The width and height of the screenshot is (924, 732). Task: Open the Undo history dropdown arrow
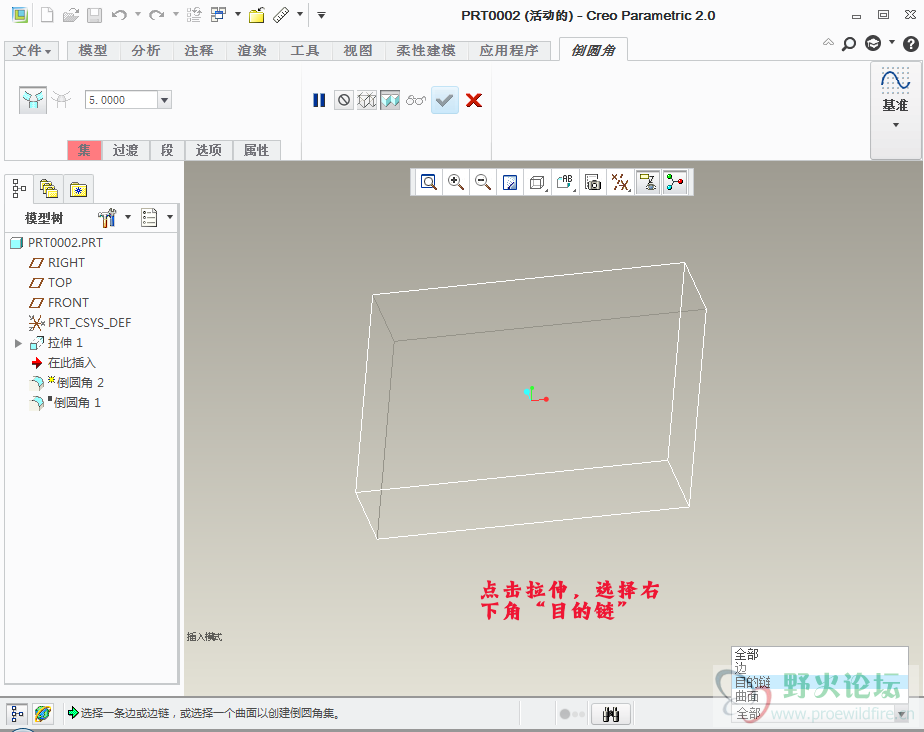tap(138, 14)
